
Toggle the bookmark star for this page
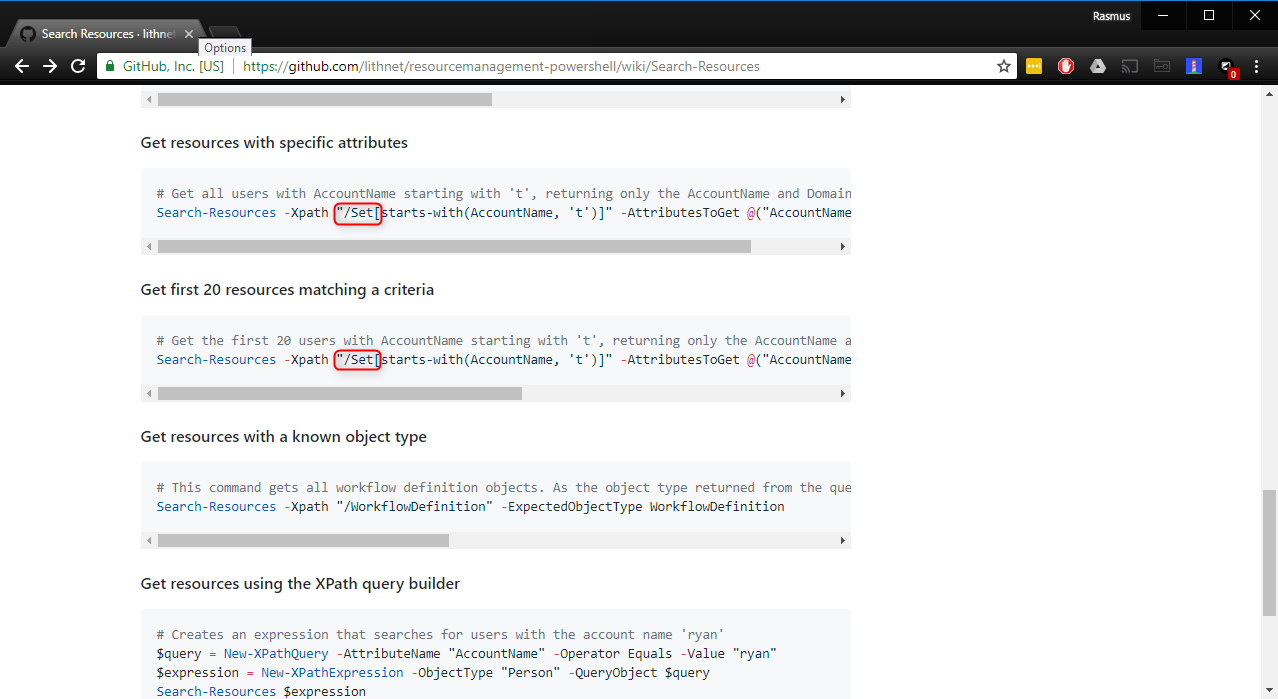(1003, 65)
